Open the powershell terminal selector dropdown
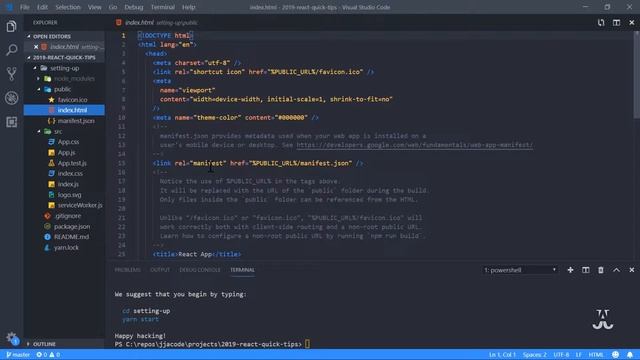 [520, 270]
